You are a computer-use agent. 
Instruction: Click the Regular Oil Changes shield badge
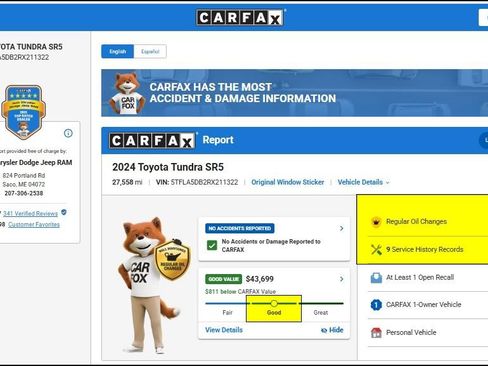click(x=173, y=259)
